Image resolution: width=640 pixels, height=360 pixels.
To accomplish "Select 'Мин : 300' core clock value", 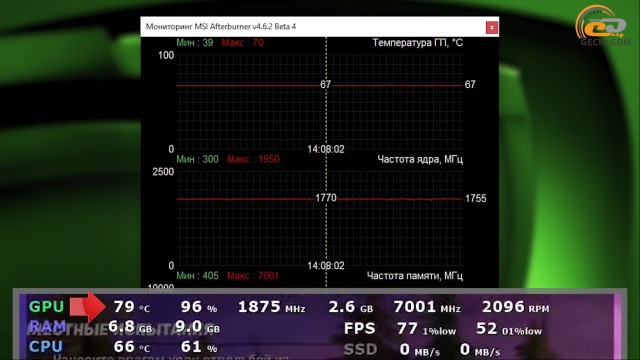I will (198, 159).
